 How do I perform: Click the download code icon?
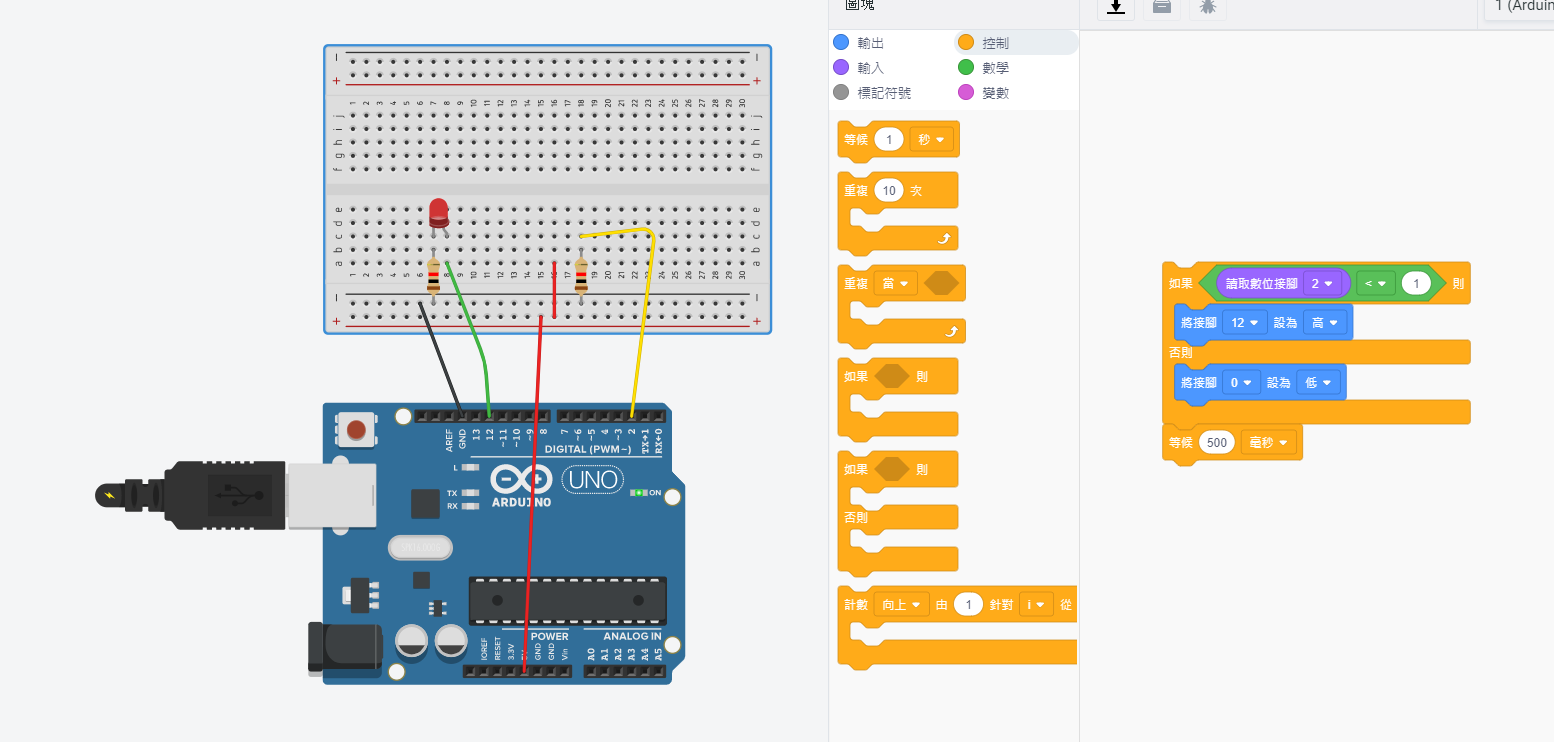(1116, 7)
